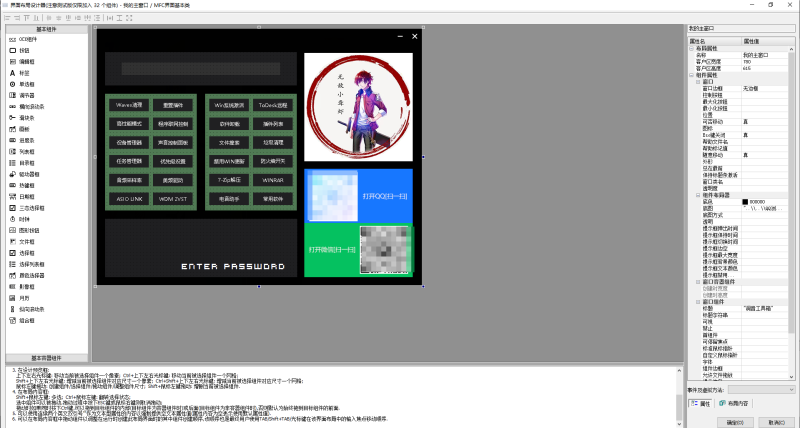Select the ASIO LINK button in design window
The width and height of the screenshot is (800, 428).
pyautogui.click(x=129, y=199)
